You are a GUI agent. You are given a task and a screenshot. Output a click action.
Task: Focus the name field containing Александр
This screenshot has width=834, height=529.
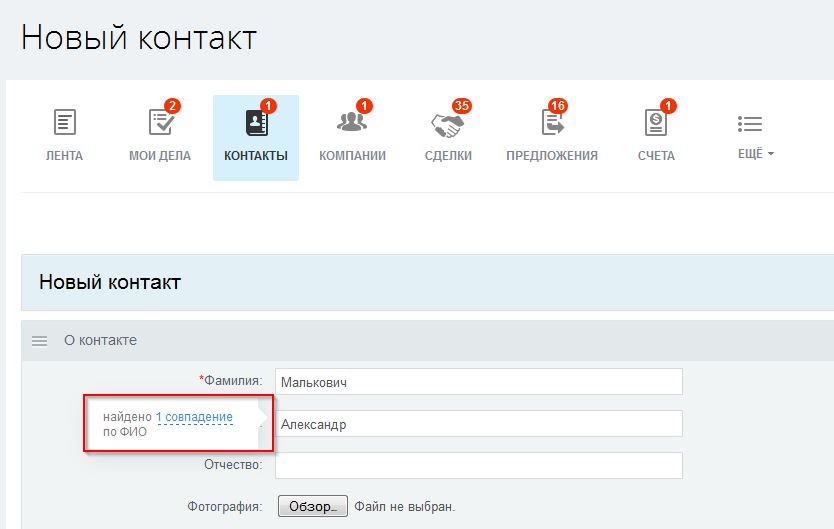coord(479,424)
